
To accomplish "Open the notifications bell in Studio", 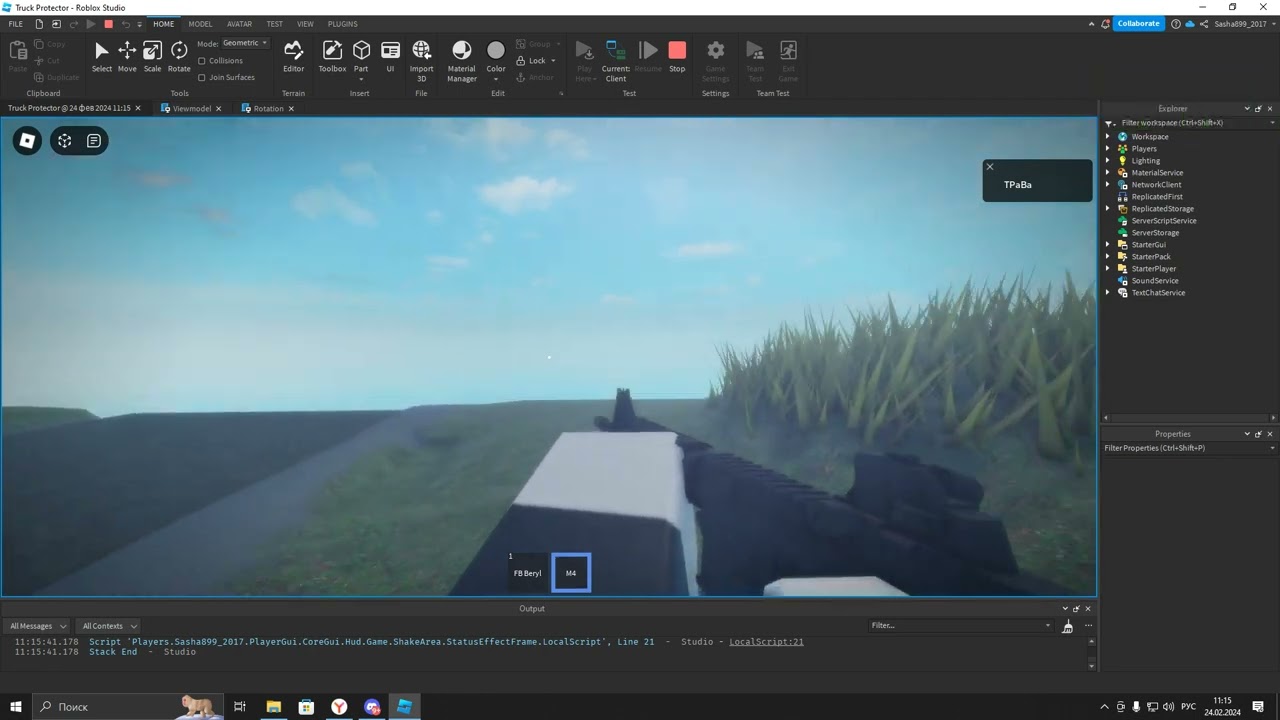I will click(x=1105, y=24).
